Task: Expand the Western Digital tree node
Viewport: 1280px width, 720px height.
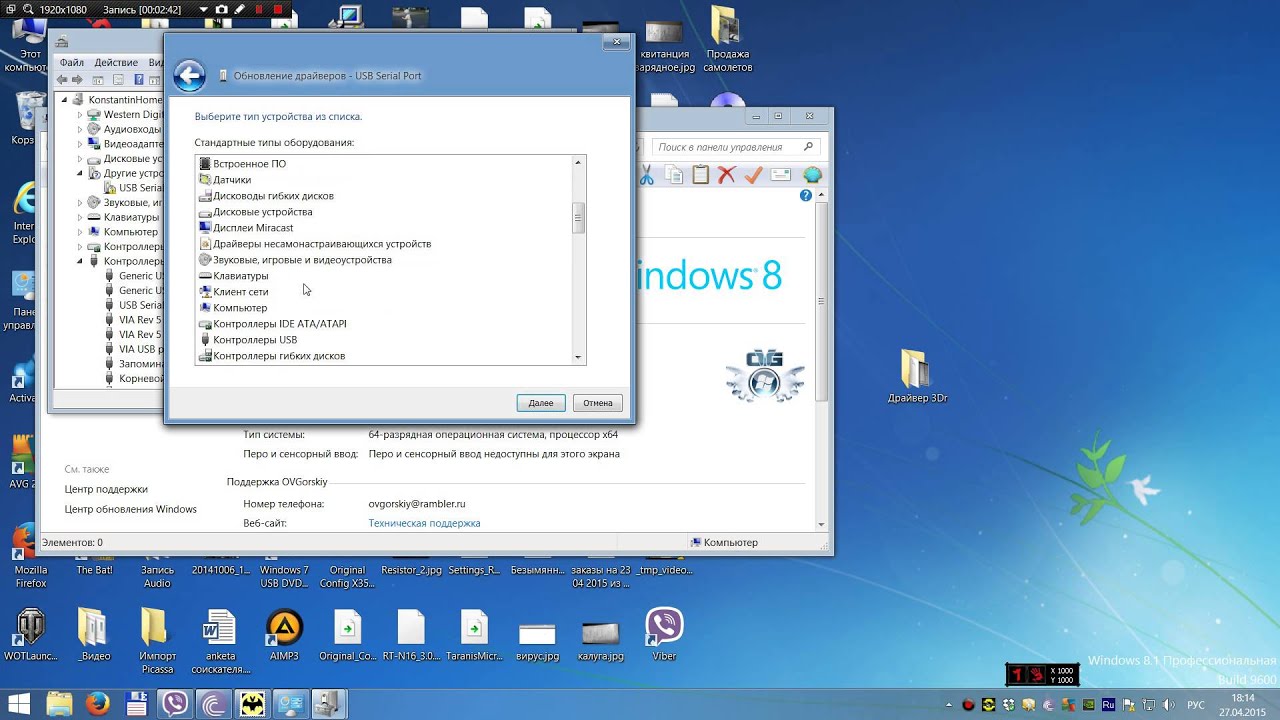Action: click(x=80, y=115)
